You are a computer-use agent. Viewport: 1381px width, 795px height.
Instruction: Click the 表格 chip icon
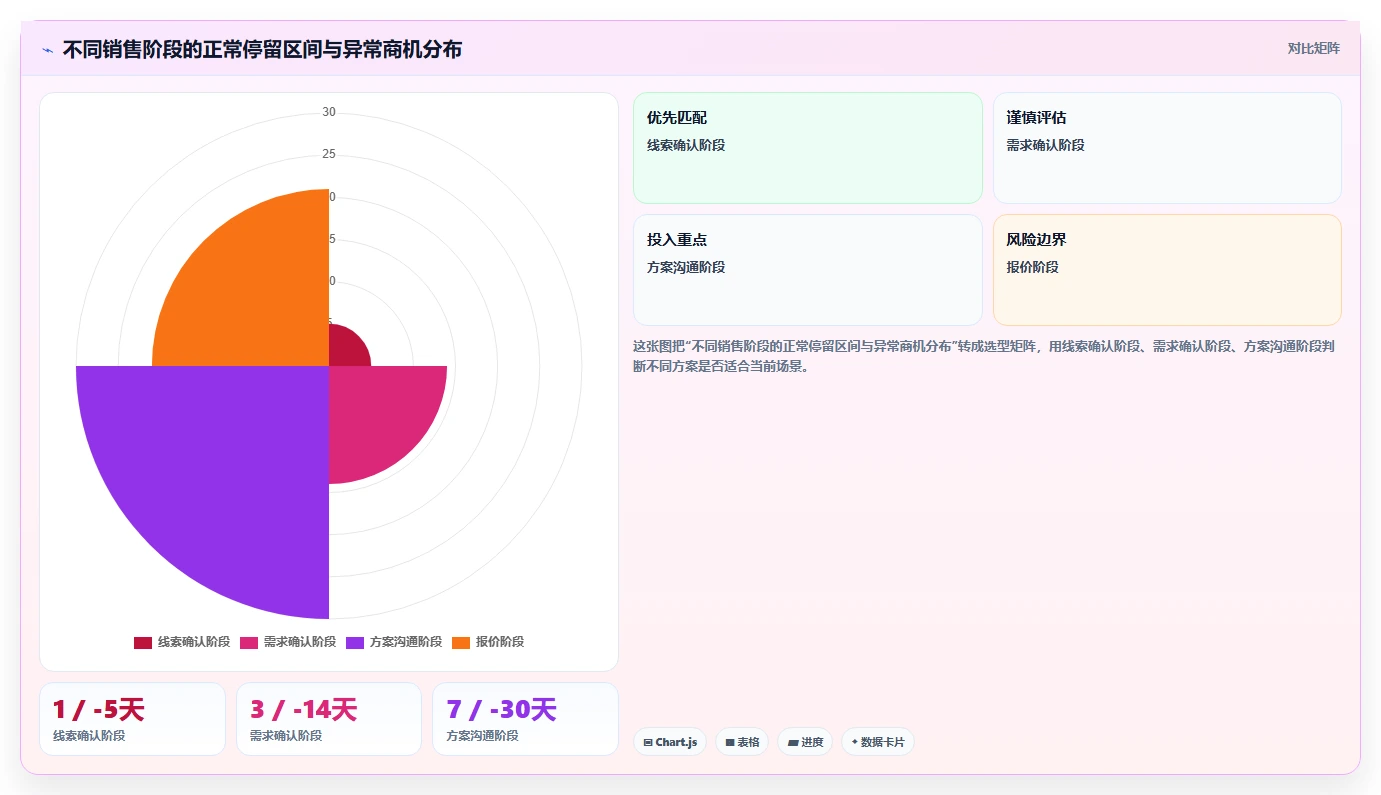coord(730,742)
